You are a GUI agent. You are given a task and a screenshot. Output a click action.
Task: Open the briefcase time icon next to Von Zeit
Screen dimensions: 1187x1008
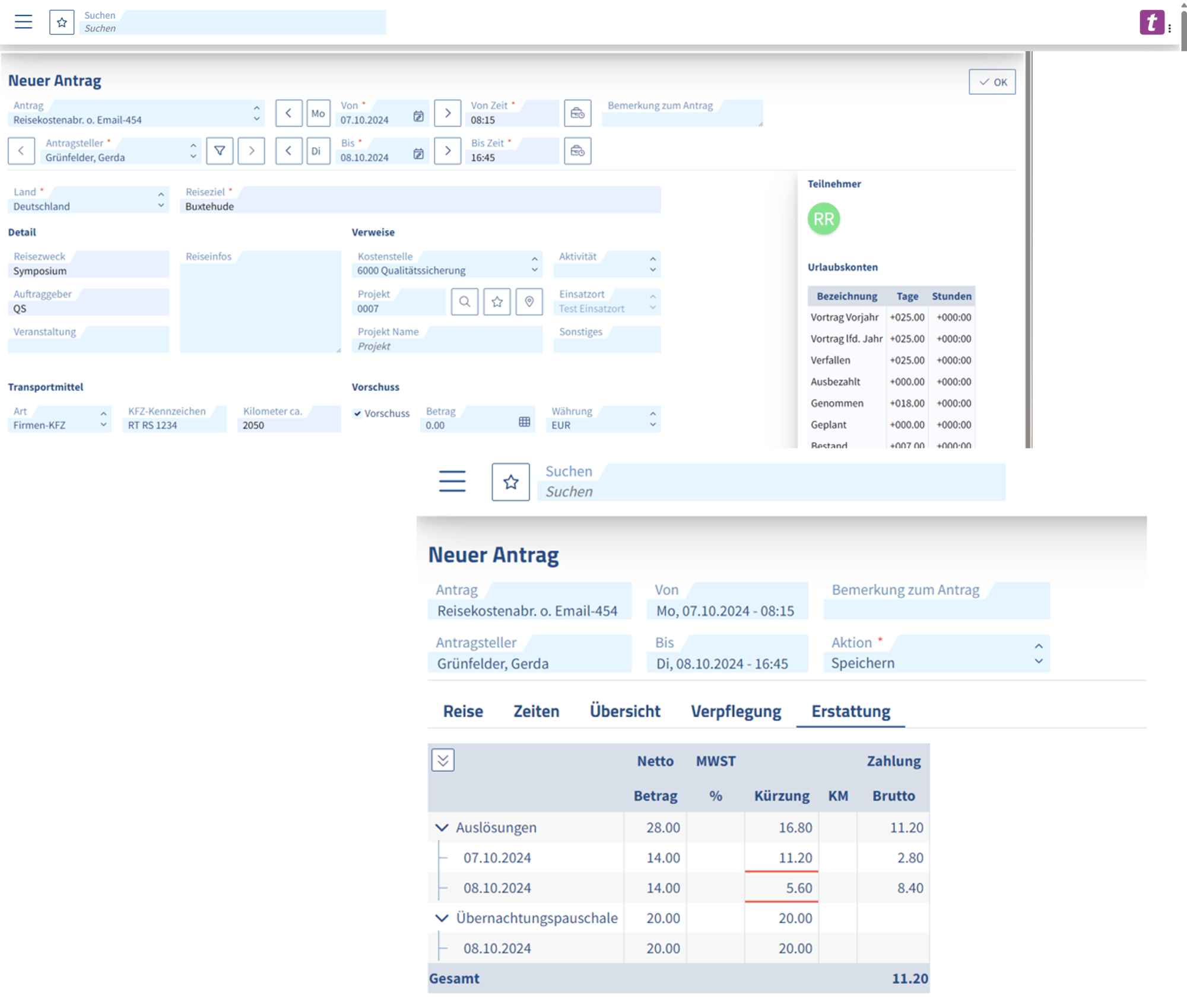pos(578,113)
